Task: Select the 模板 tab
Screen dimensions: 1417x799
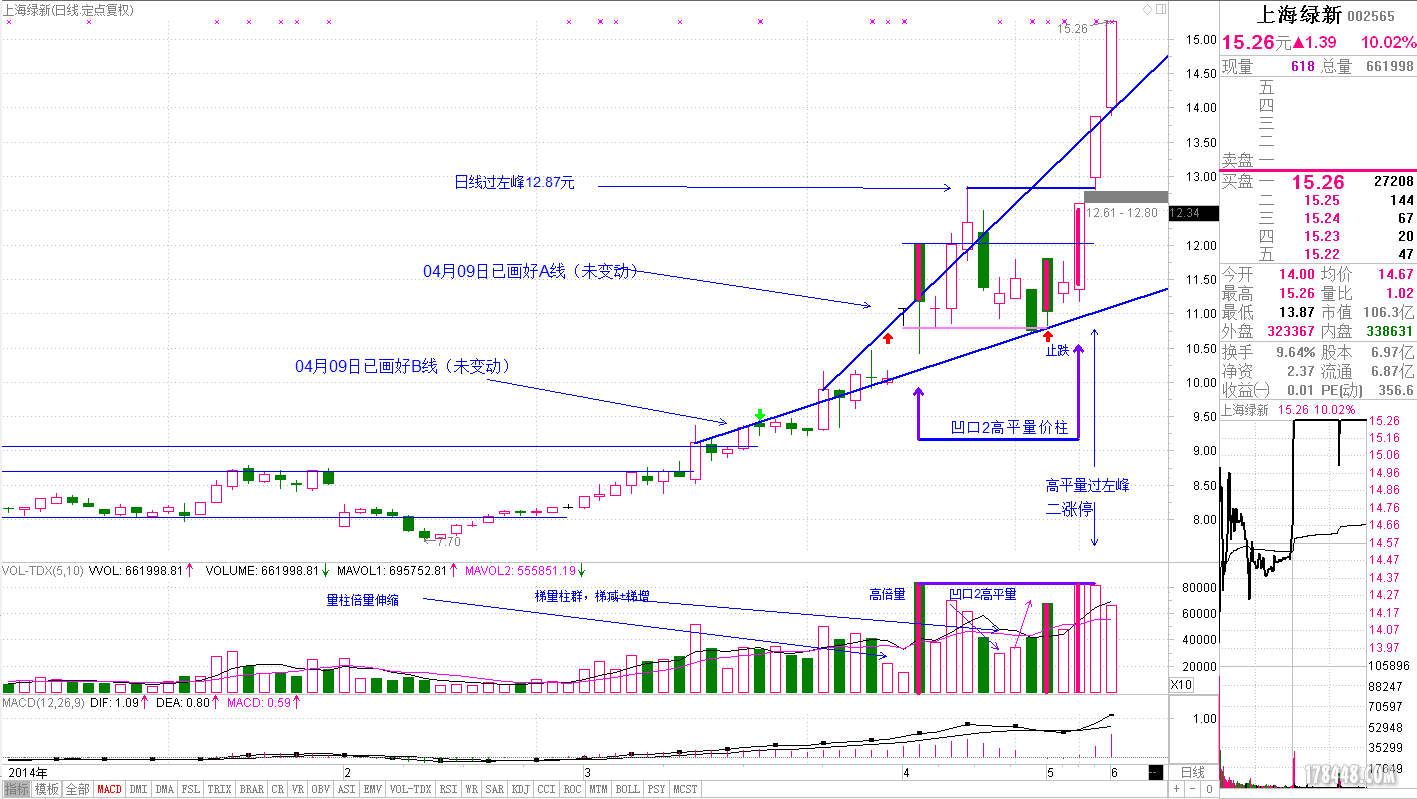Action: tap(47, 789)
